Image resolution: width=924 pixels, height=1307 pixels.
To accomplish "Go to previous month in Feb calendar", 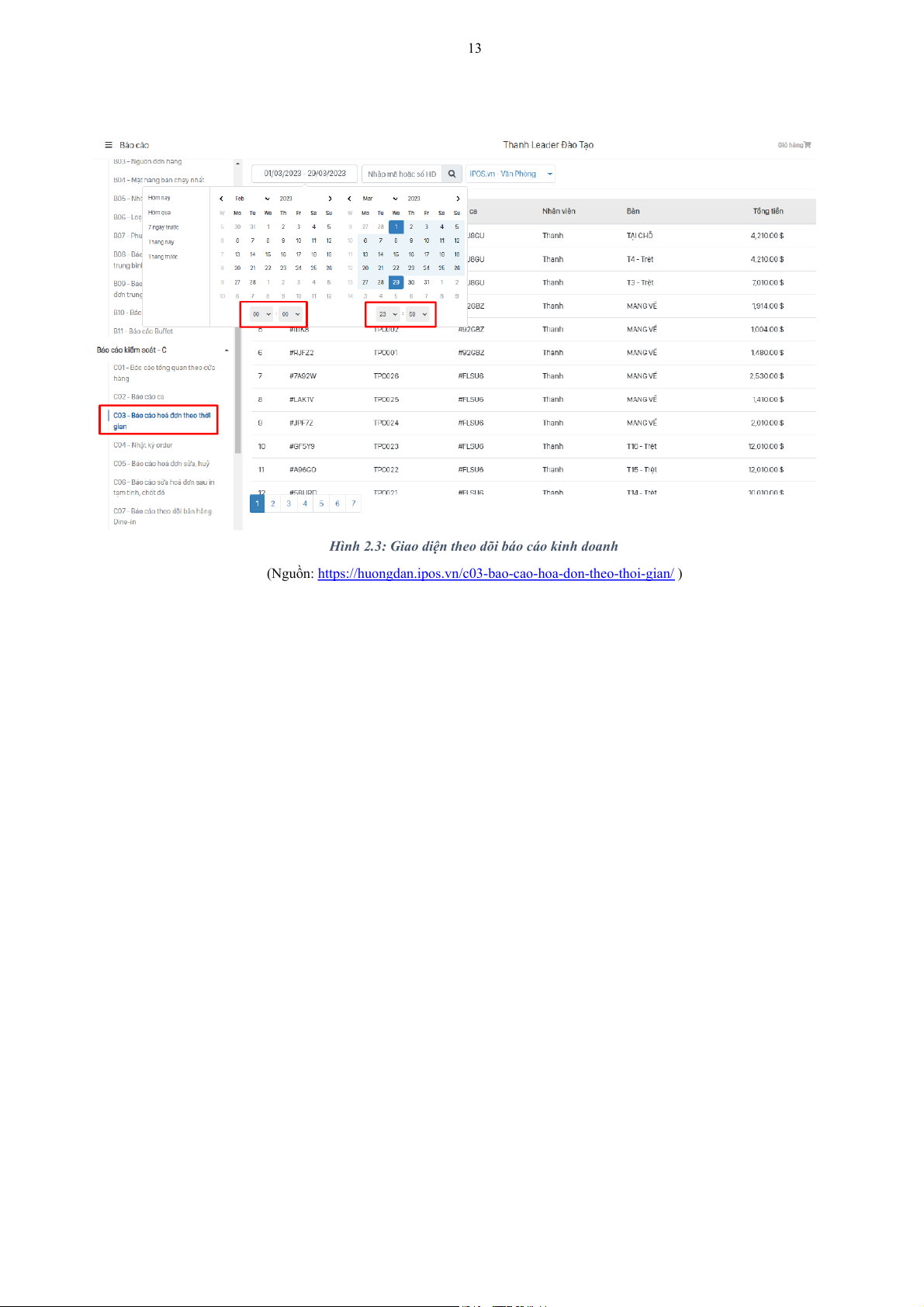I will [x=222, y=199].
